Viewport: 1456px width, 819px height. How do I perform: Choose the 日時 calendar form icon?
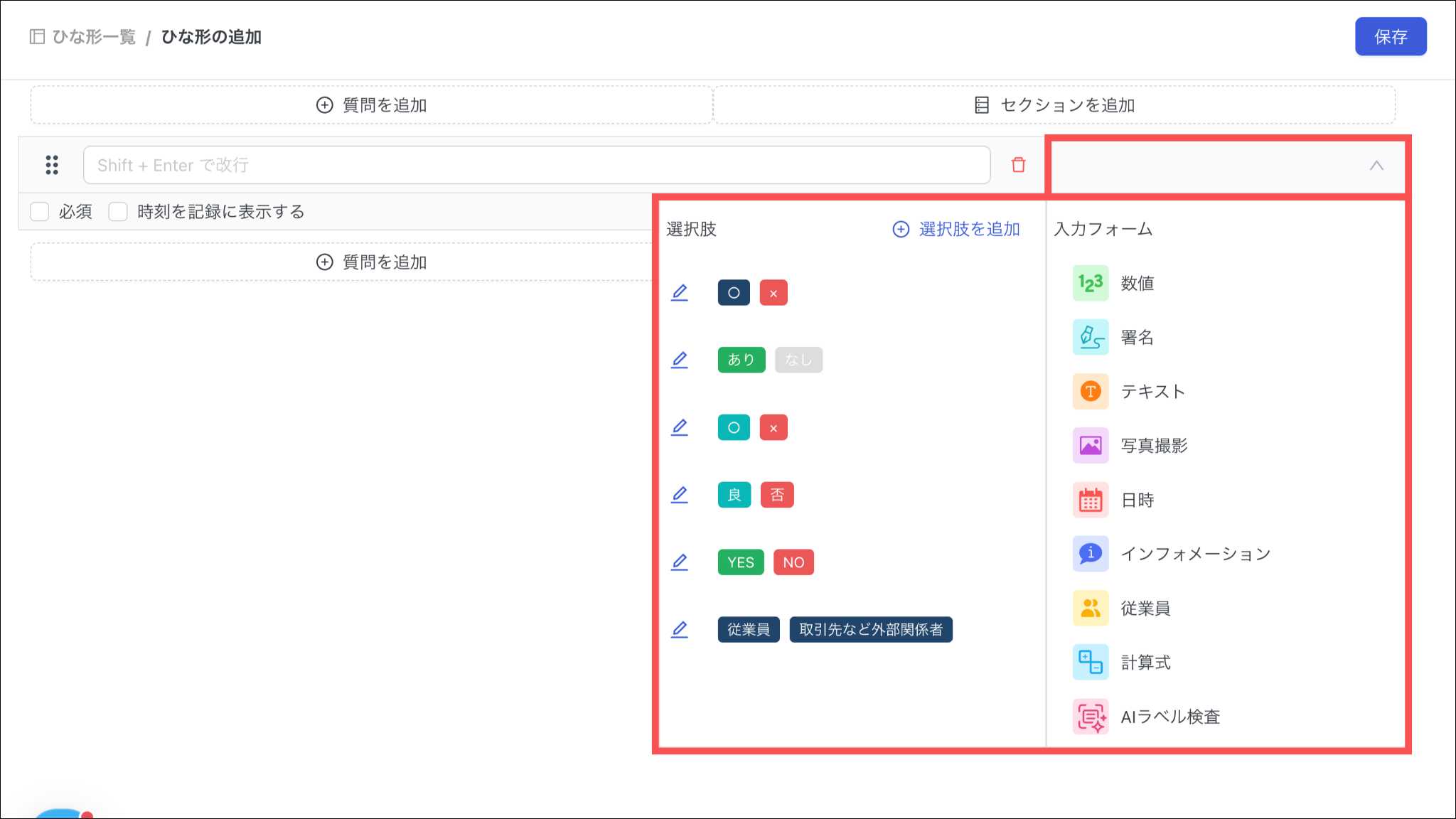1090,500
